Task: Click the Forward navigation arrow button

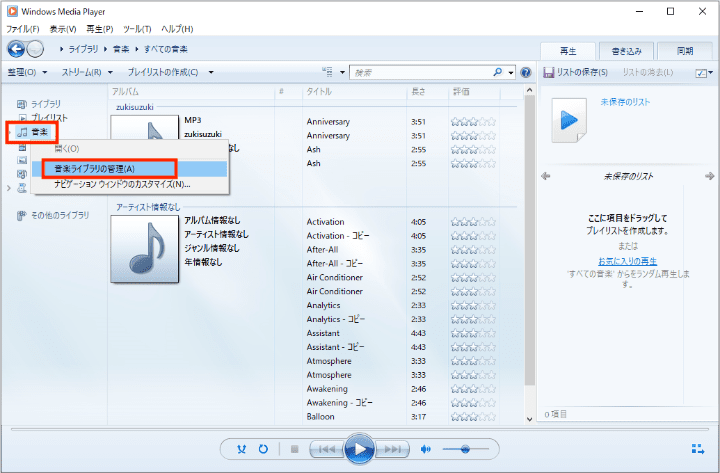Action: [35, 49]
